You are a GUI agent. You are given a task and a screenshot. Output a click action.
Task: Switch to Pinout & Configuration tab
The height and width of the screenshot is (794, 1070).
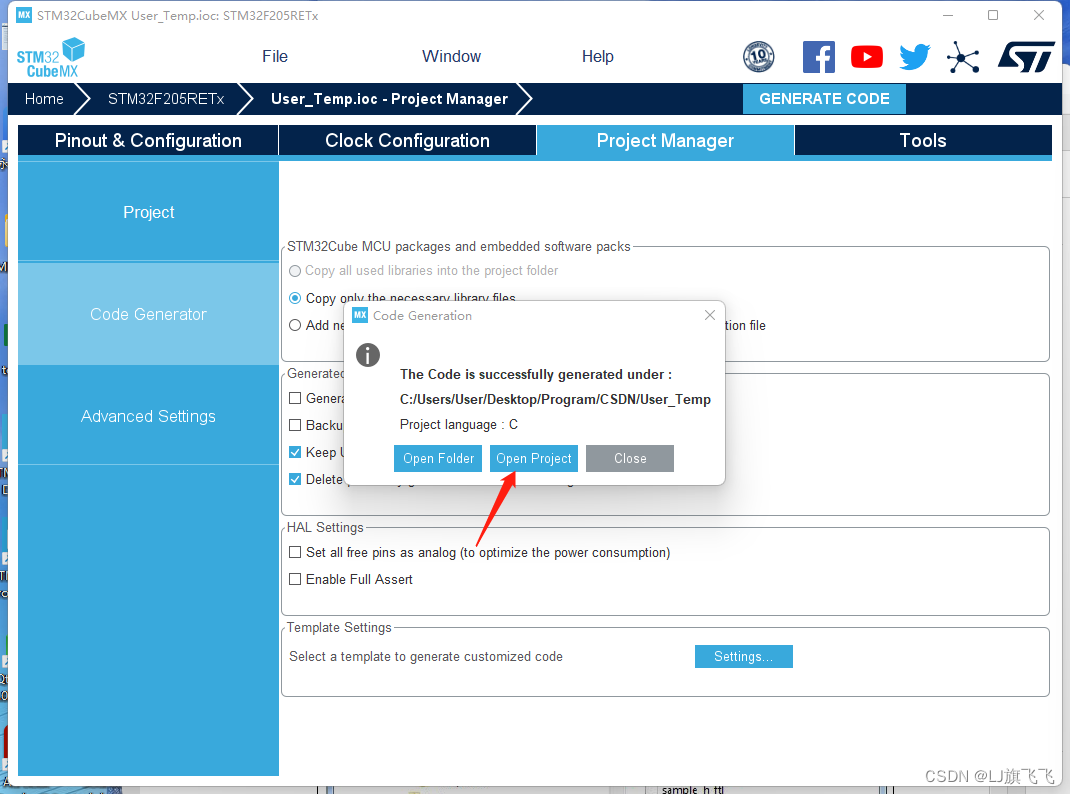[148, 141]
